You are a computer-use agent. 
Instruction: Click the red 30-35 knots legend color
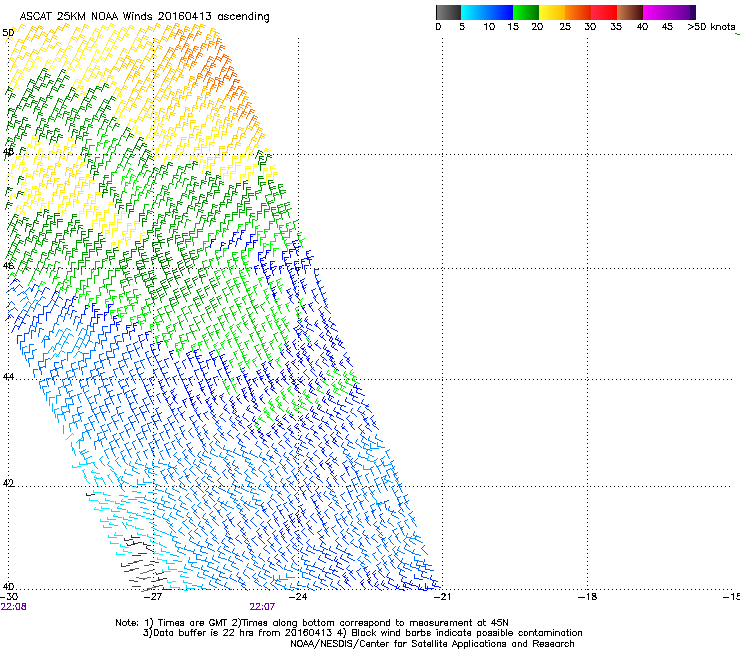(604, 12)
